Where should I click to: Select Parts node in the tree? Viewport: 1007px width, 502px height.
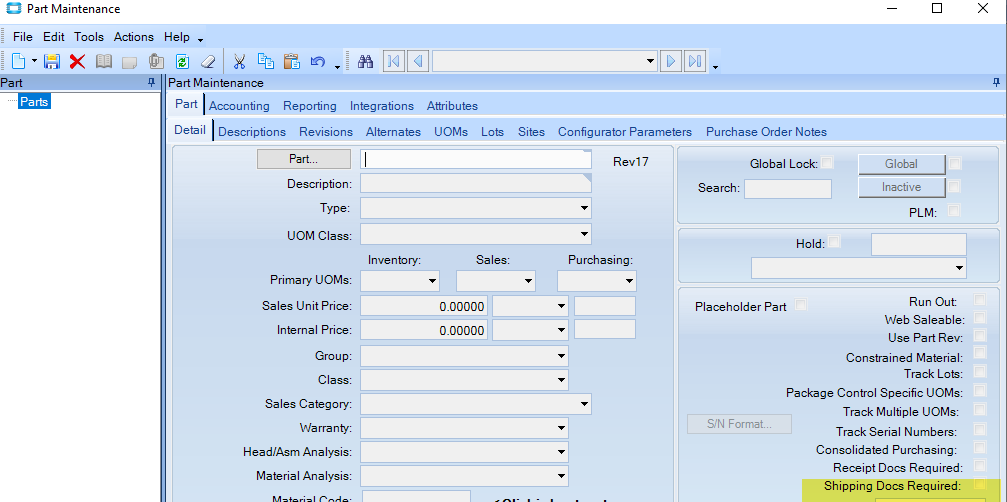[34, 101]
